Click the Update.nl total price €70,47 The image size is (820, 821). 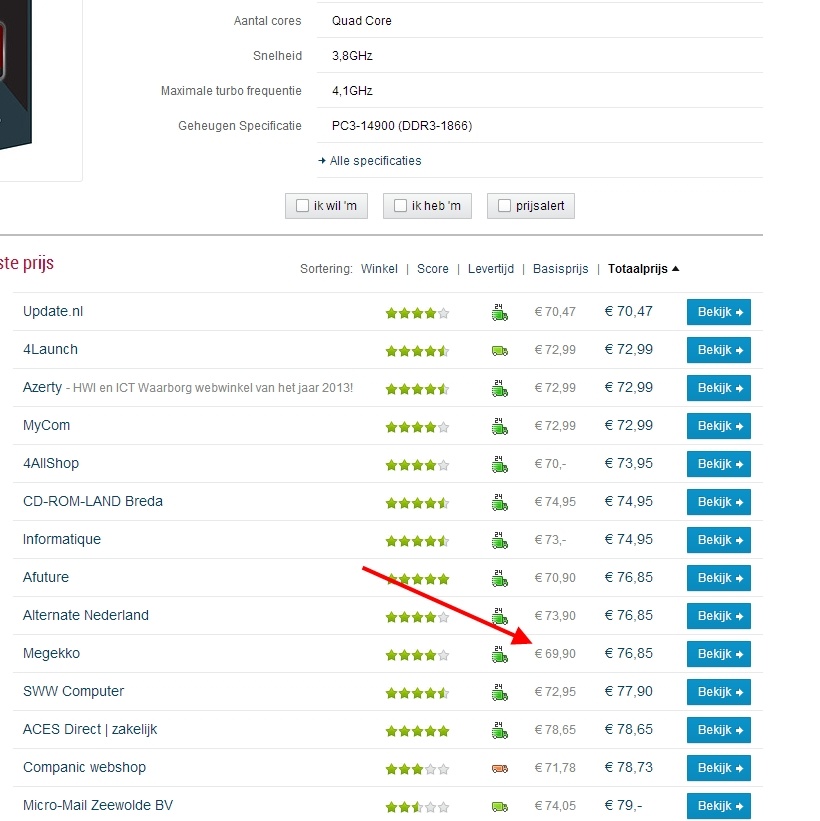click(628, 312)
